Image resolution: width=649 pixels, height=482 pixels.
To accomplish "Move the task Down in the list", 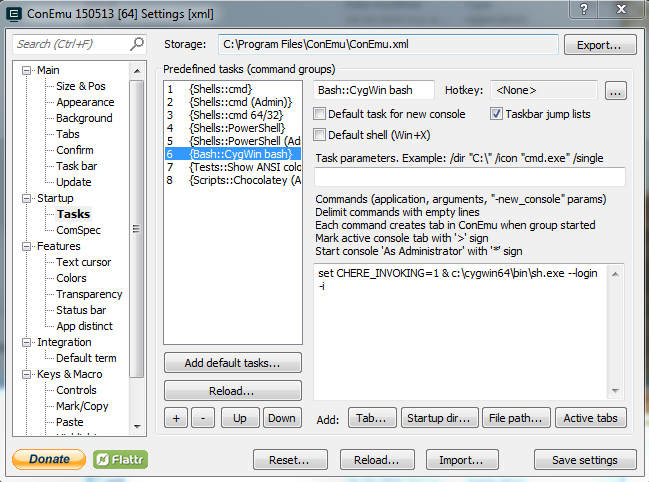I will (282, 418).
